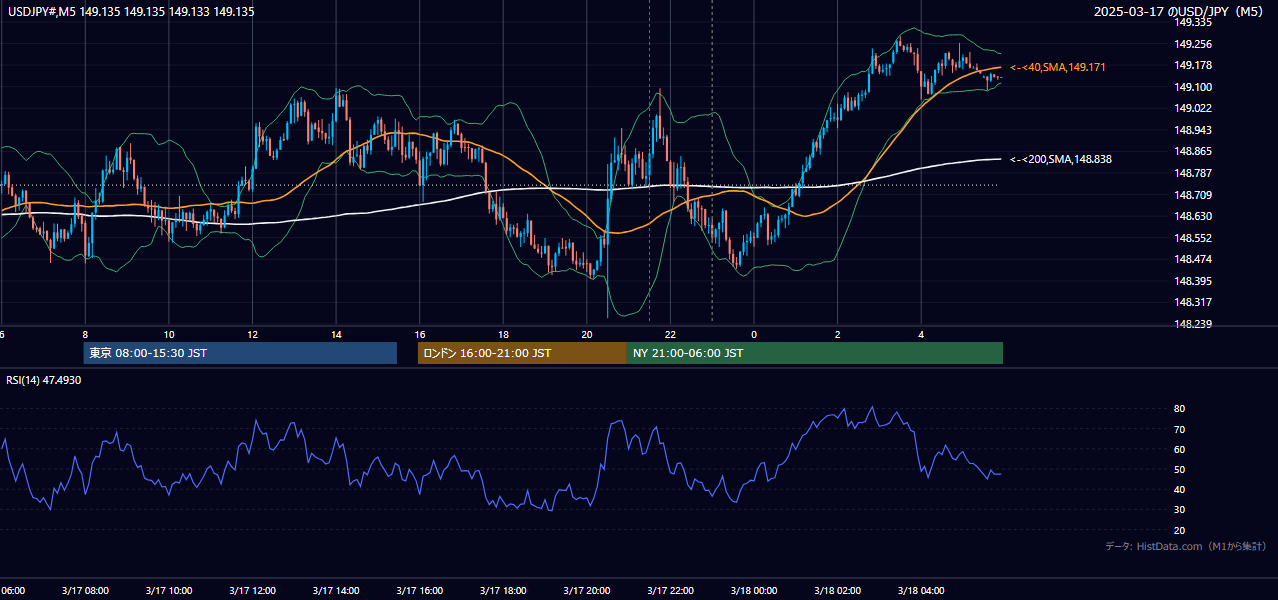Click price axis value 149.100
Image resolution: width=1278 pixels, height=600 pixels.
[1193, 87]
